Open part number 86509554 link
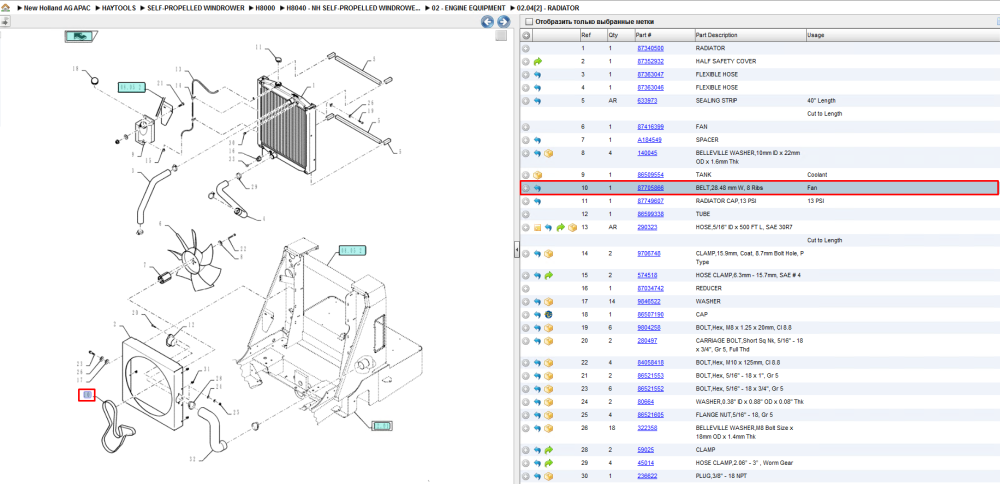Image resolution: width=1000 pixels, height=484 pixels. (x=650, y=175)
